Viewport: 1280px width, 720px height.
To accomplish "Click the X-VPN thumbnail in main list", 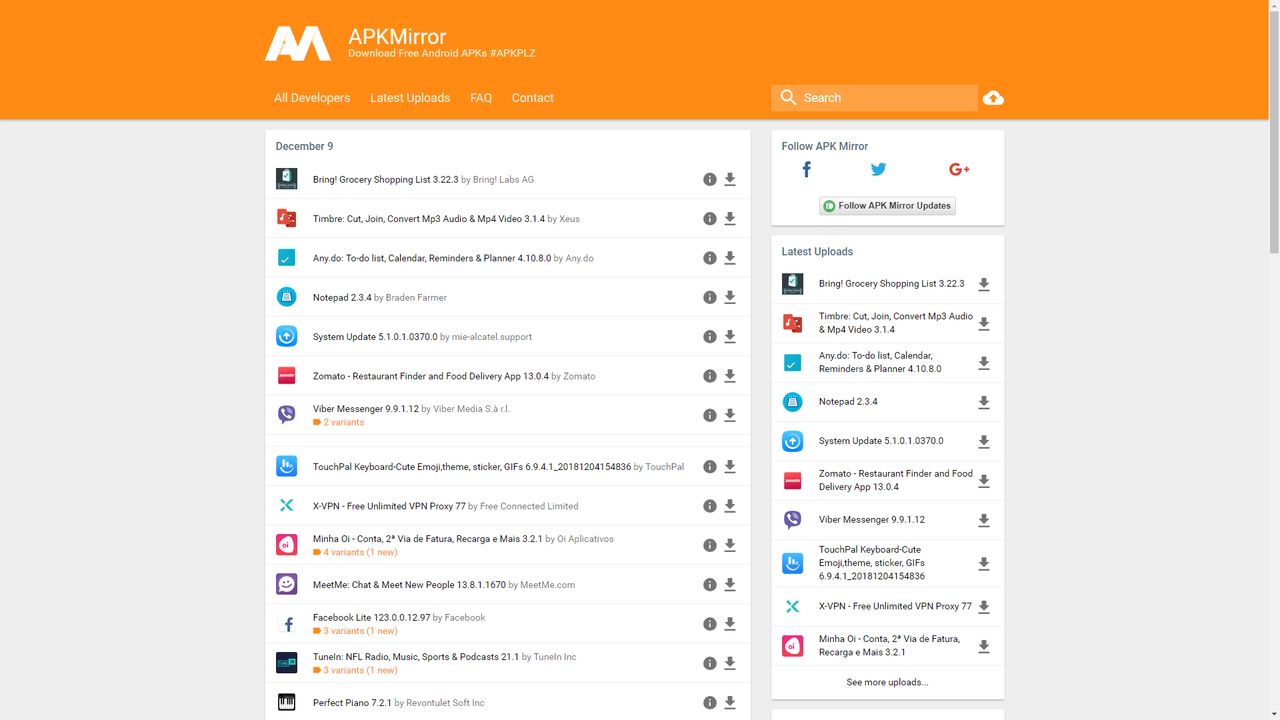I will [287, 506].
